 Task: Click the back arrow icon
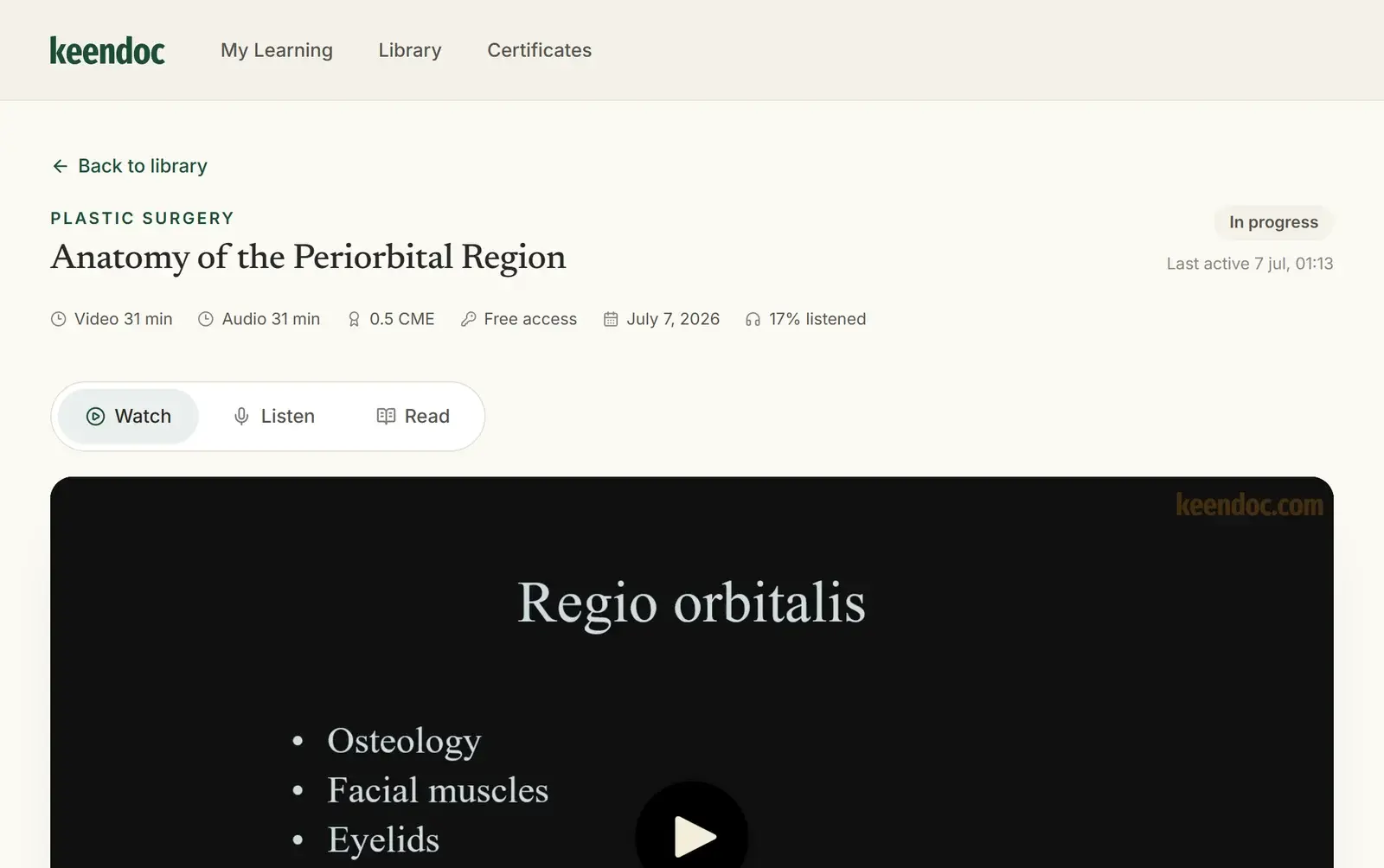pos(60,166)
